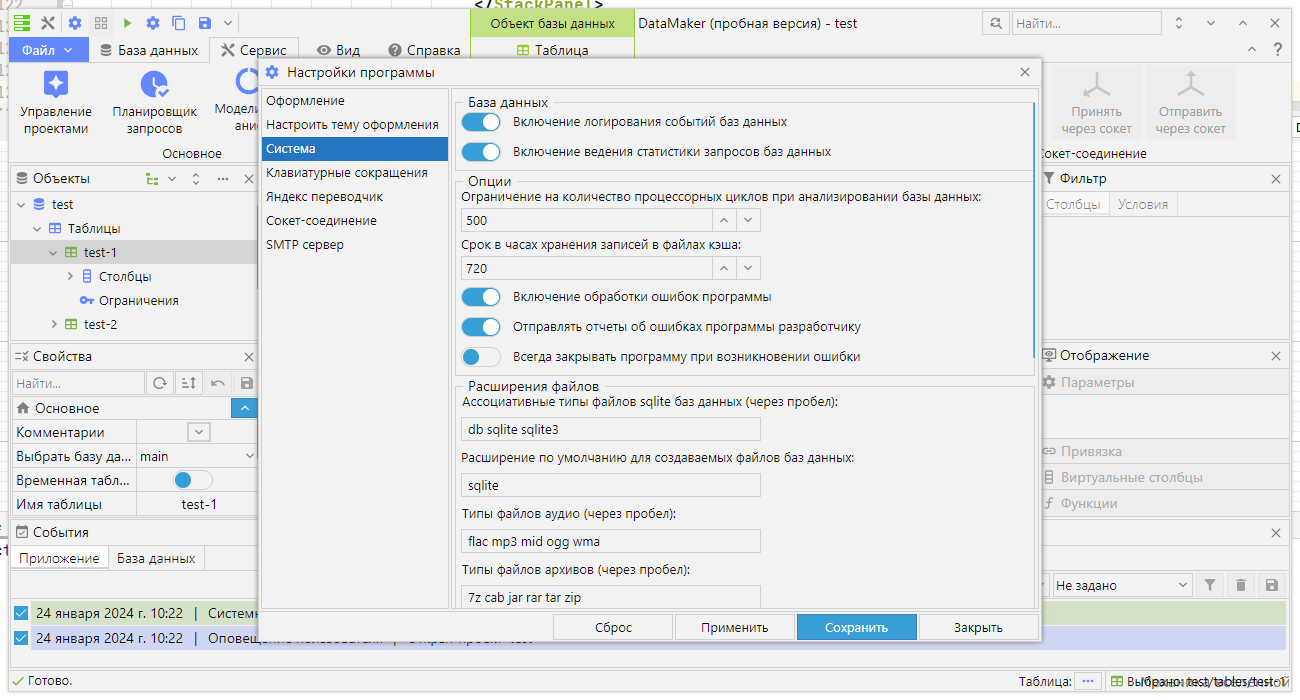Open the Файл menu
Image resolution: width=1300 pixels, height=700 pixels.
[48, 50]
